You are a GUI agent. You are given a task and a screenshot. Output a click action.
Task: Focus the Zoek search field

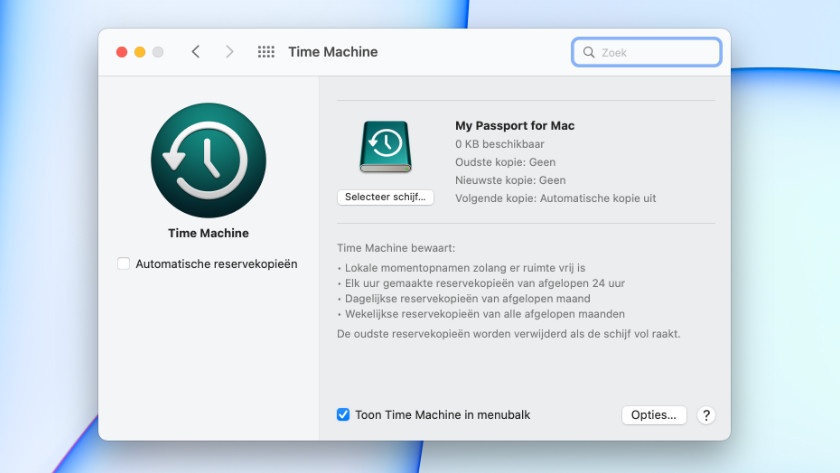point(647,52)
